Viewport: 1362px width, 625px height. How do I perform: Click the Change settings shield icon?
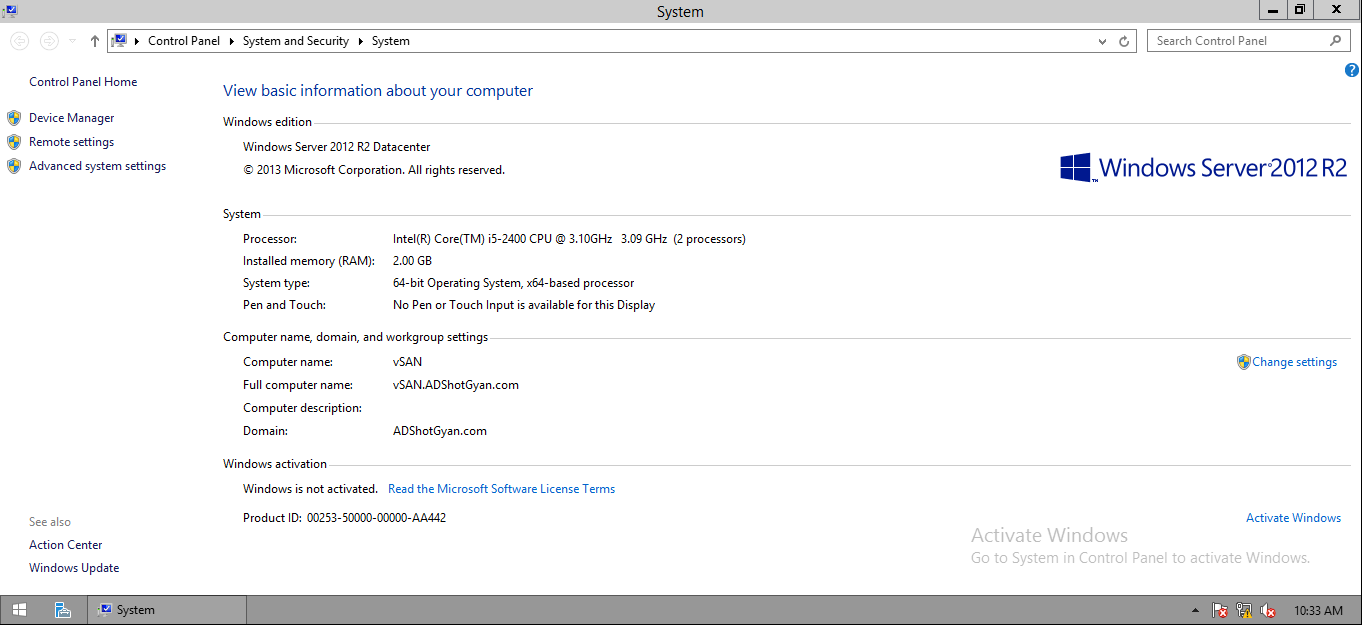point(1243,361)
